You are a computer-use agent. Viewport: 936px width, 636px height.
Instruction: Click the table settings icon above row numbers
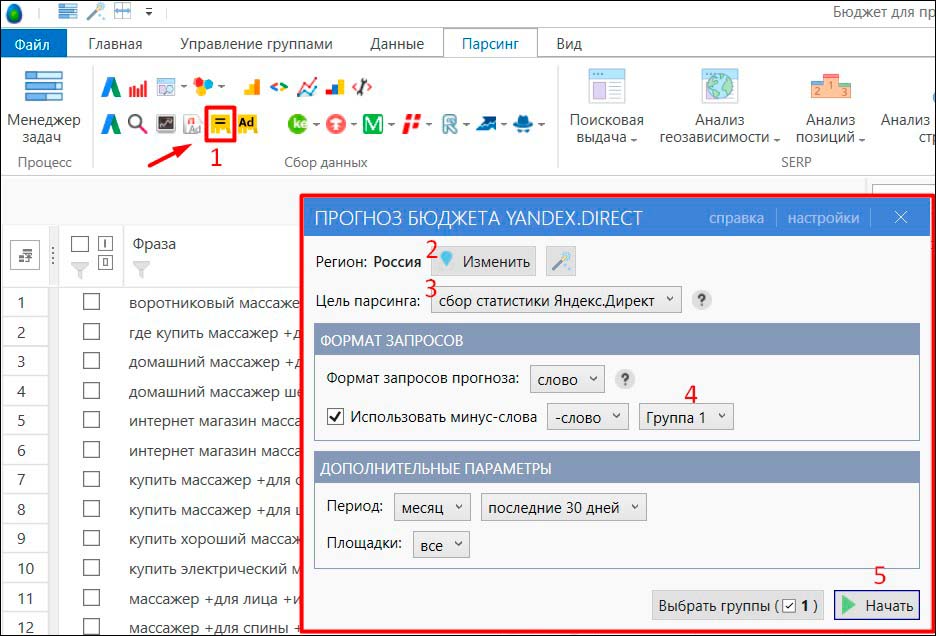click(x=25, y=256)
